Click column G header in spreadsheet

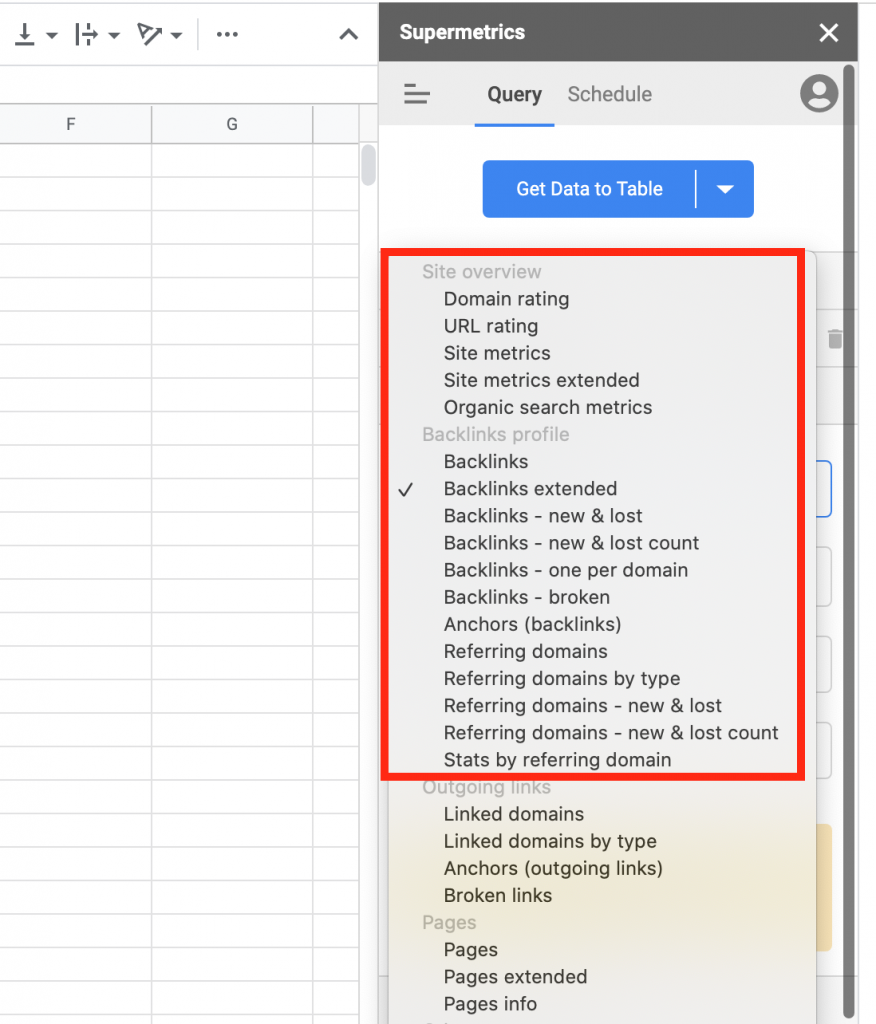pyautogui.click(x=232, y=125)
